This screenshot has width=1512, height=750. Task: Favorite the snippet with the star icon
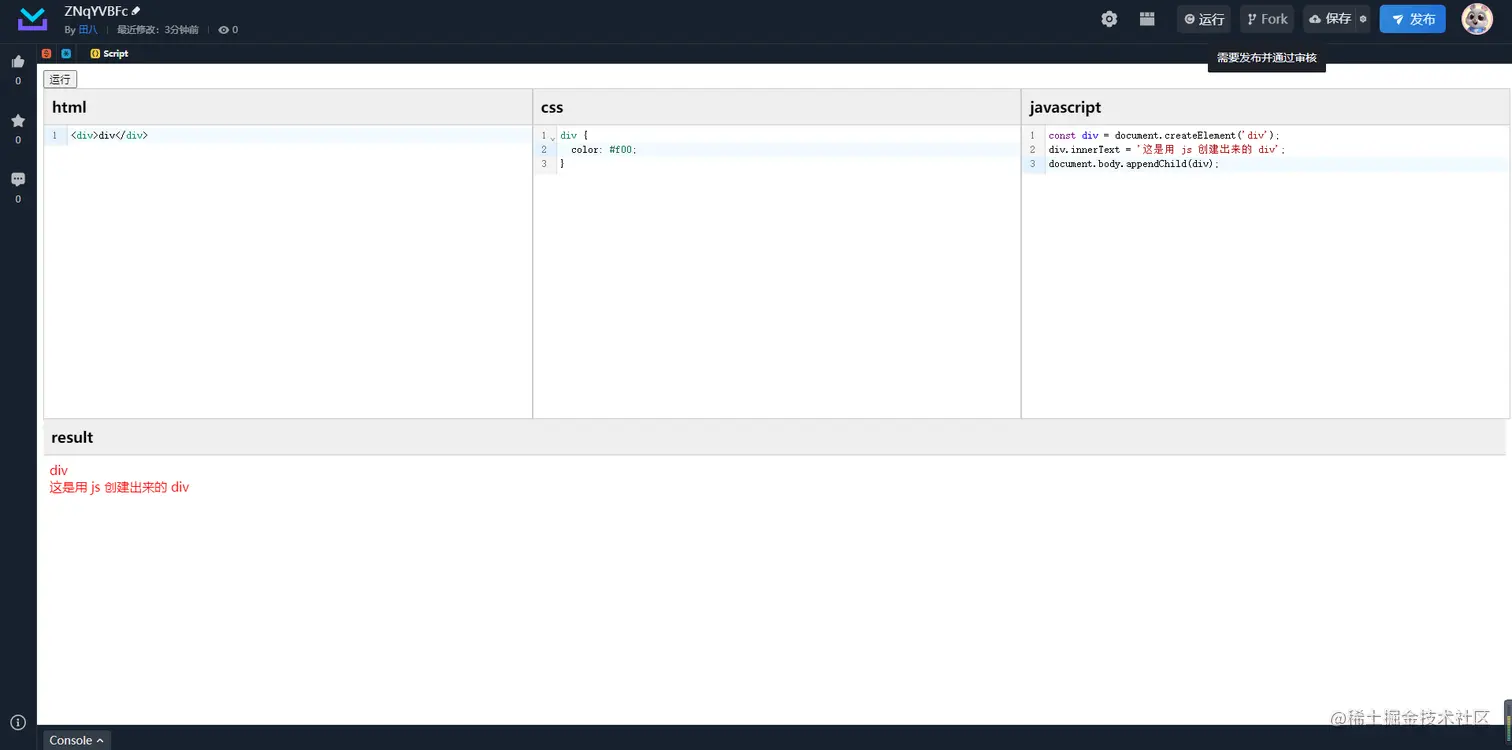(x=18, y=121)
